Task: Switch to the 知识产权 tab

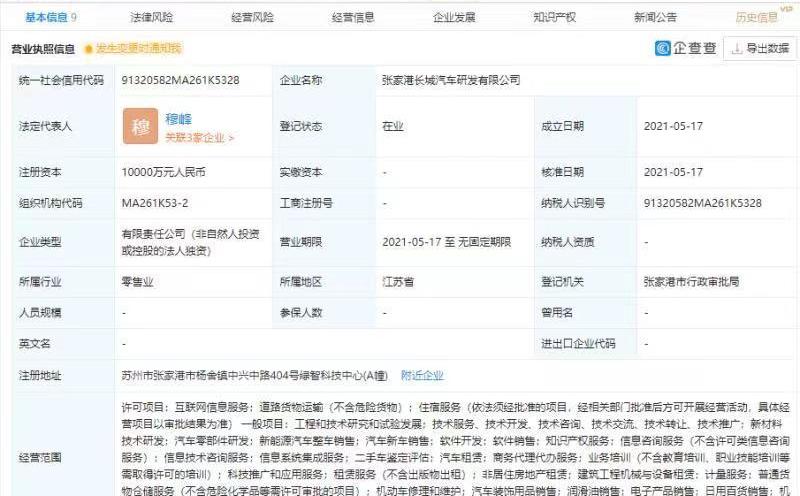Action: pos(555,17)
